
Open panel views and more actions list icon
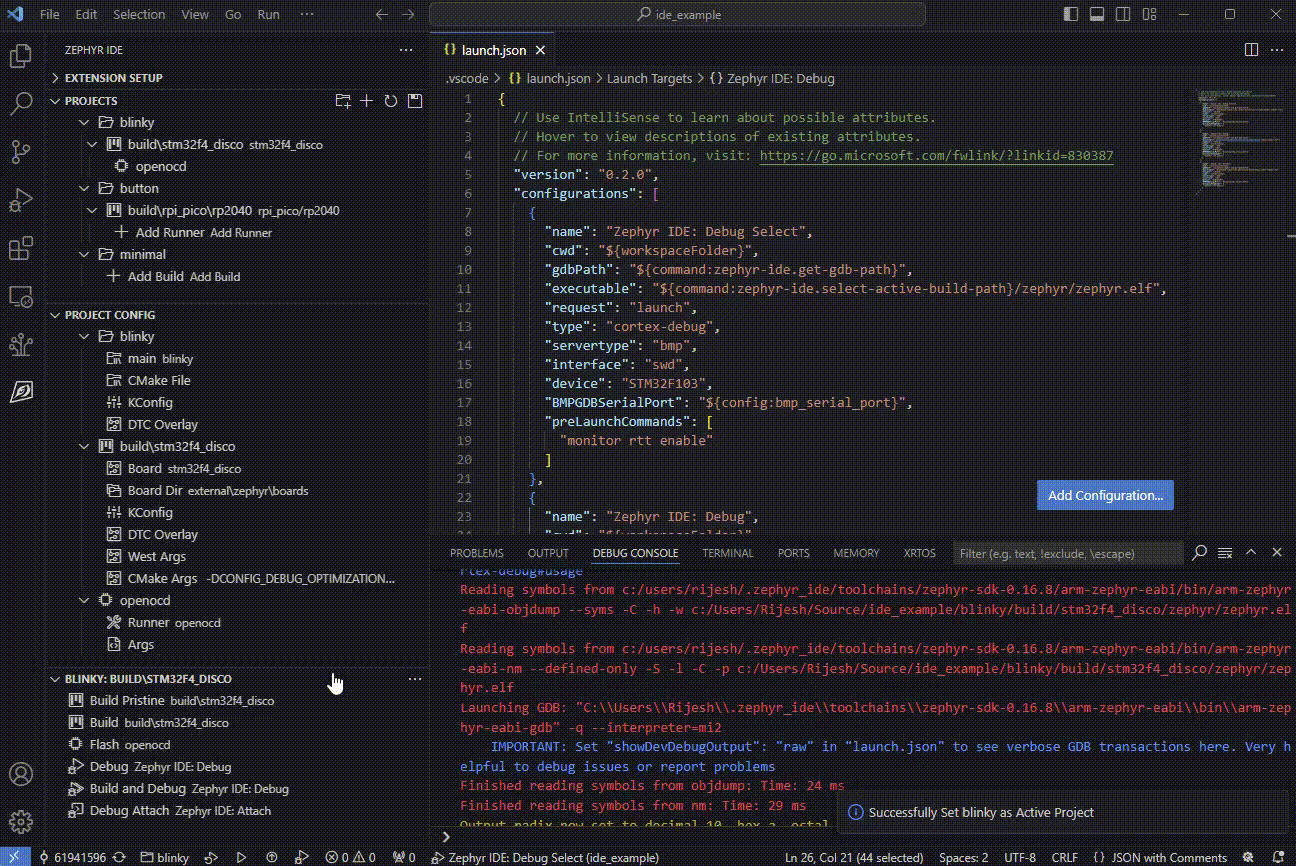[x=1225, y=552]
